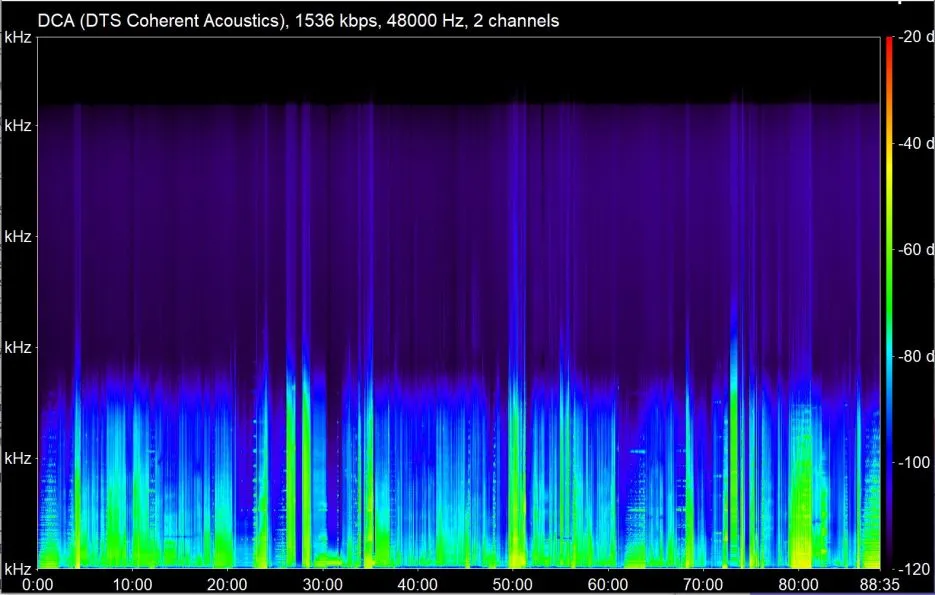The height and width of the screenshot is (595, 935).
Task: Click the -80 dB legend label
Action: click(915, 356)
